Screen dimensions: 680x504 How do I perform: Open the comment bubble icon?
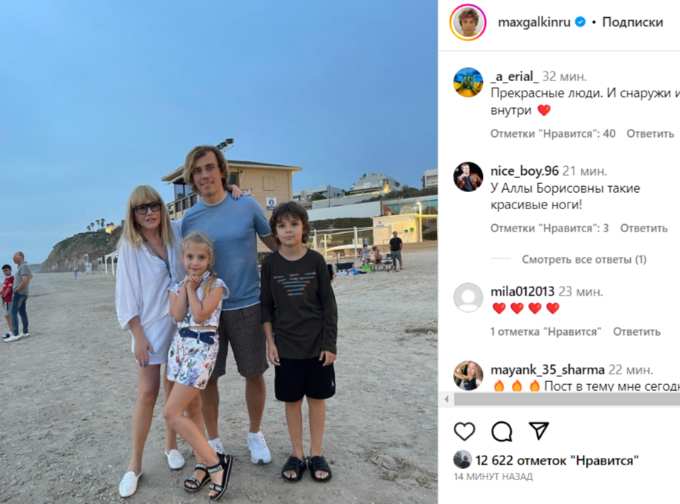pos(502,432)
